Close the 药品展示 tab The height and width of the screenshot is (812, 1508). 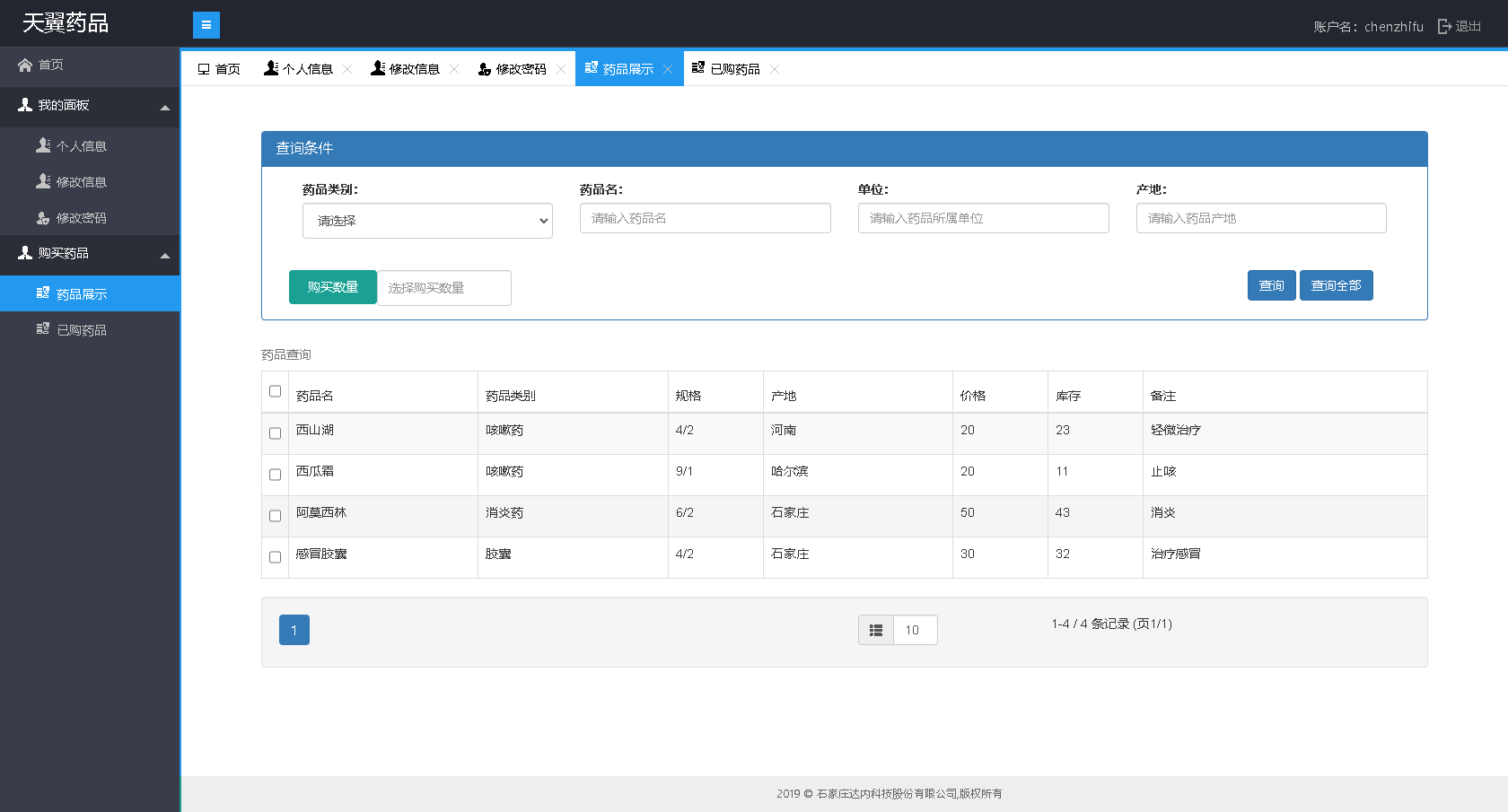pos(668,69)
